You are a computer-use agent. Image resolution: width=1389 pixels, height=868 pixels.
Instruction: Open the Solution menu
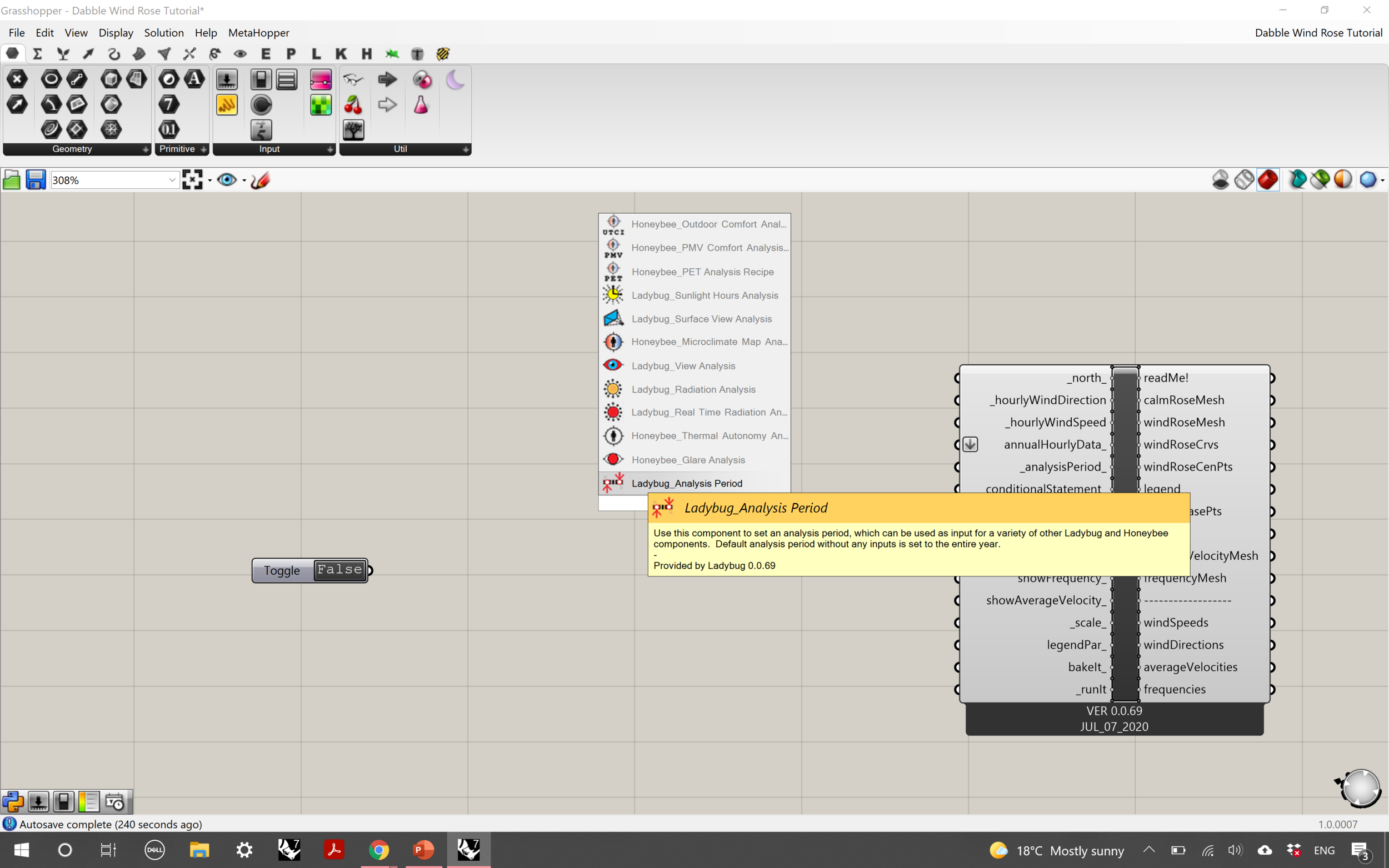(164, 33)
